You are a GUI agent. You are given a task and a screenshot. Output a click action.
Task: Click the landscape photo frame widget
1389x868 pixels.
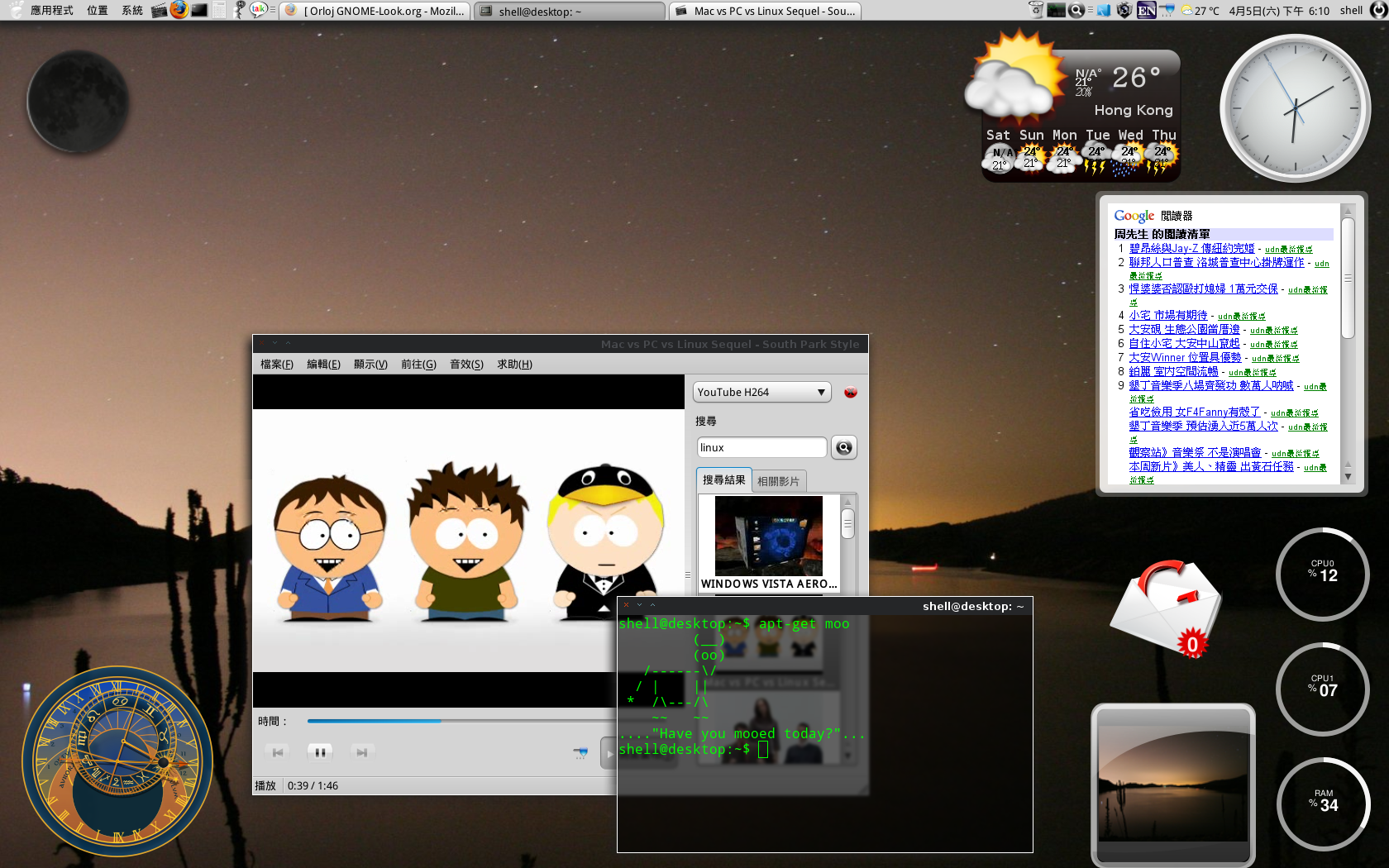[1172, 785]
